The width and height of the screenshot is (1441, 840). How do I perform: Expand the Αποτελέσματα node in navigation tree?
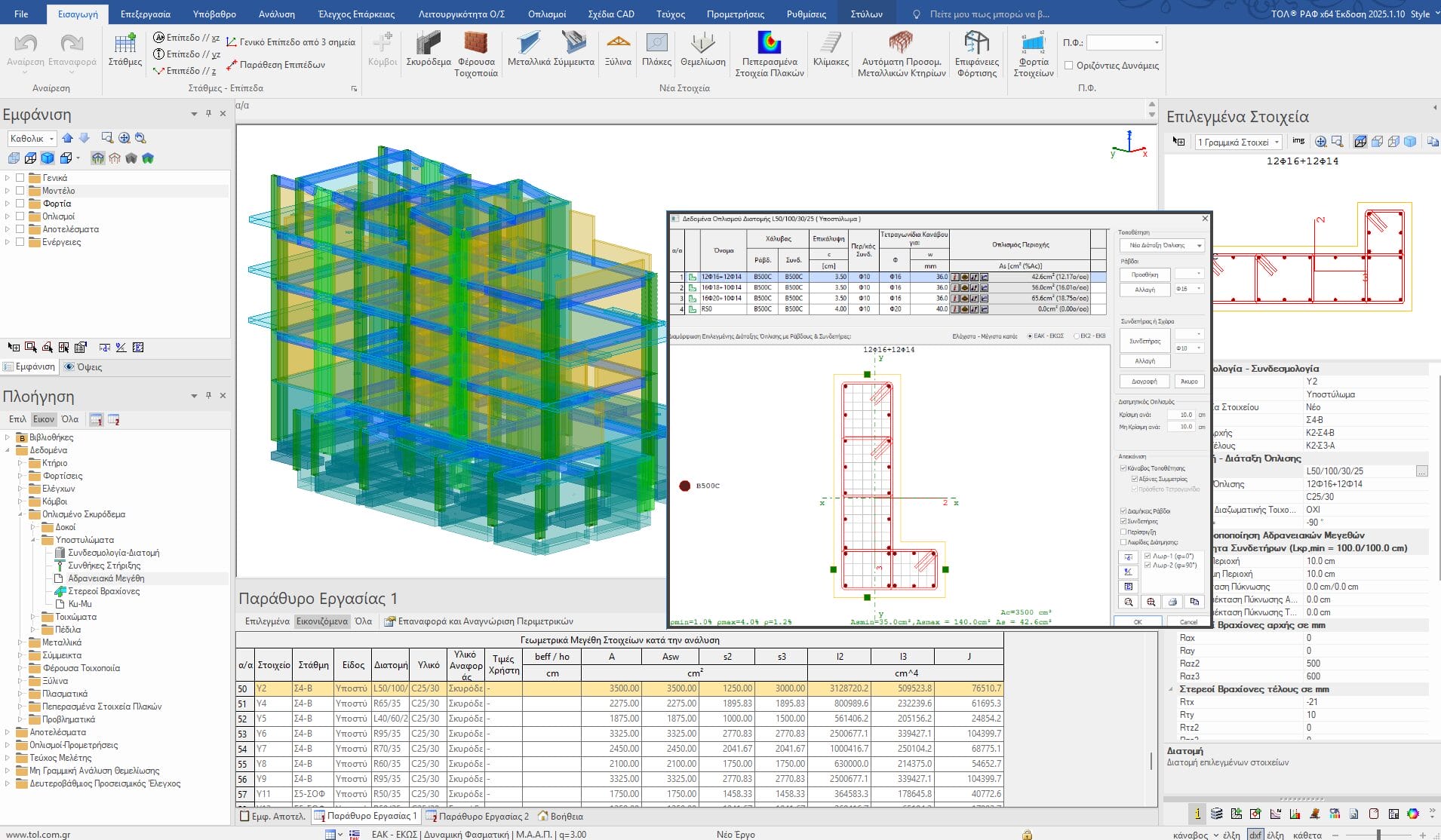click(x=8, y=732)
